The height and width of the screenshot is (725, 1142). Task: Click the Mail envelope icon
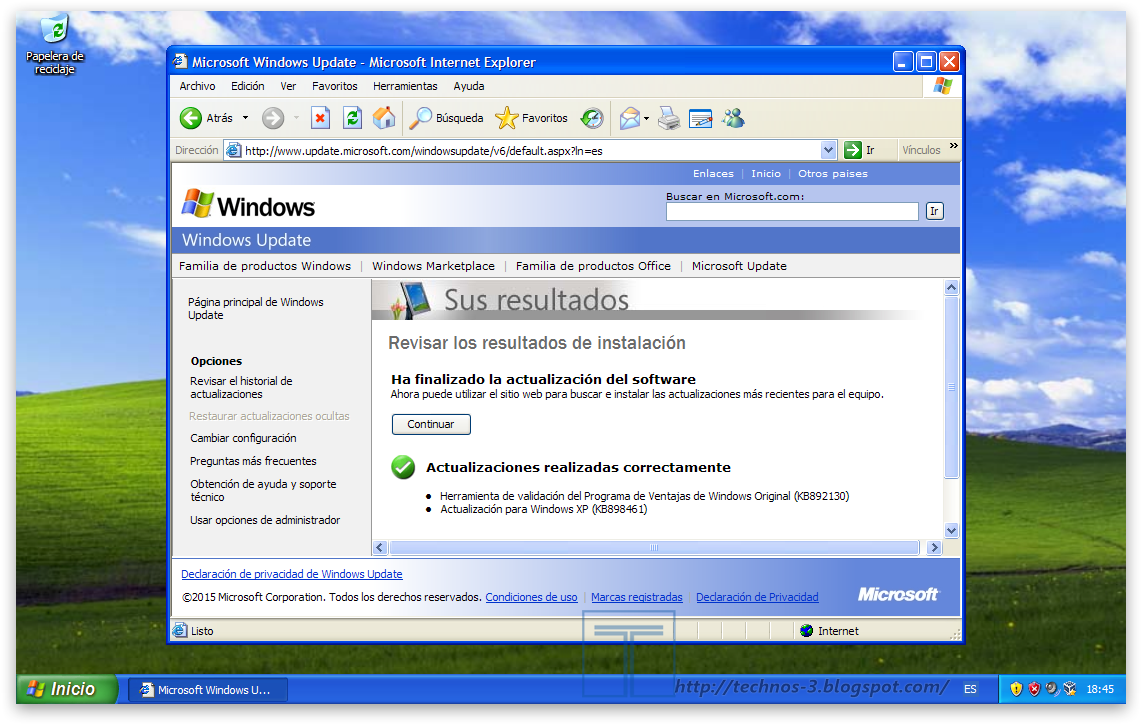click(629, 118)
